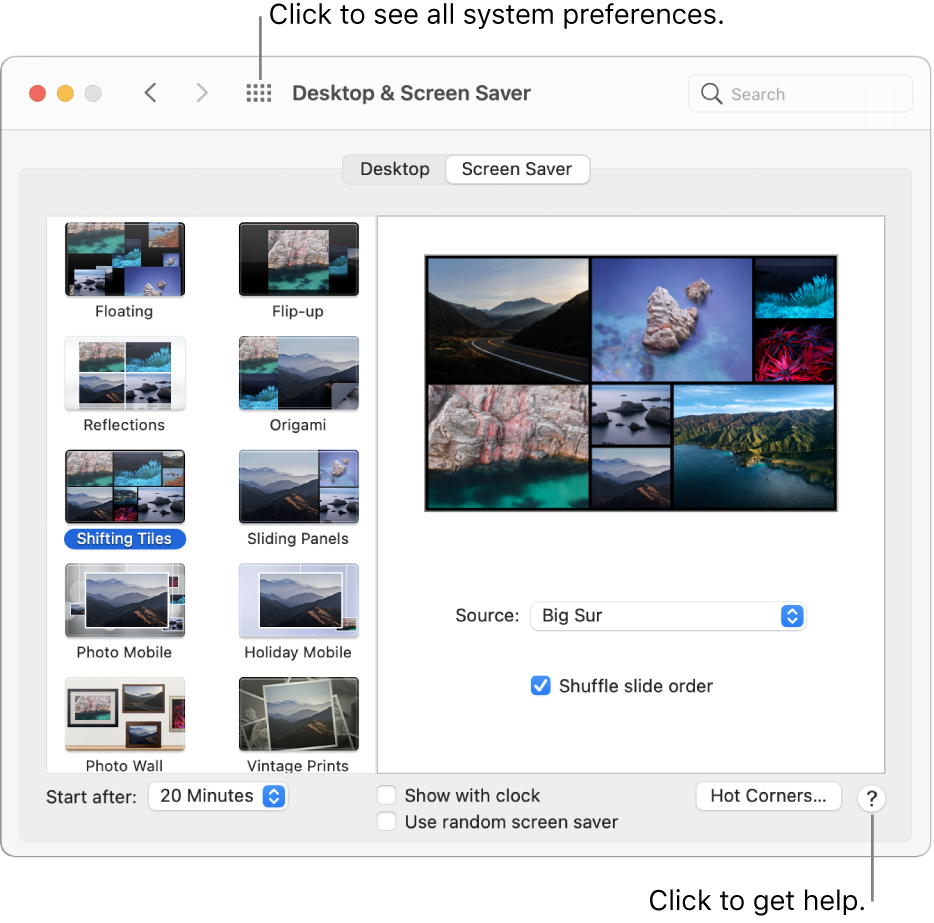The height and width of the screenshot is (923, 934).
Task: Choose the Reflections screen saver thumbnail
Action: point(125,373)
